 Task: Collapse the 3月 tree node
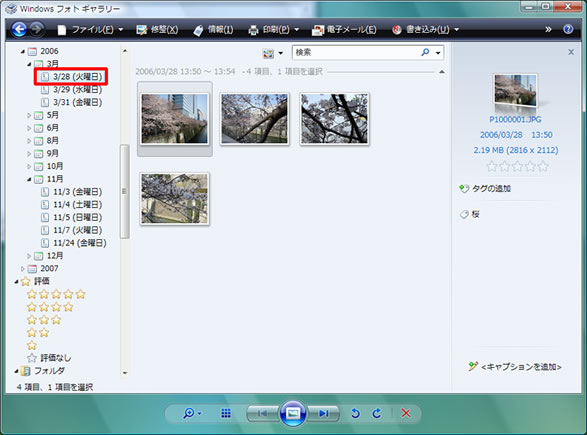pyautogui.click(x=29, y=64)
